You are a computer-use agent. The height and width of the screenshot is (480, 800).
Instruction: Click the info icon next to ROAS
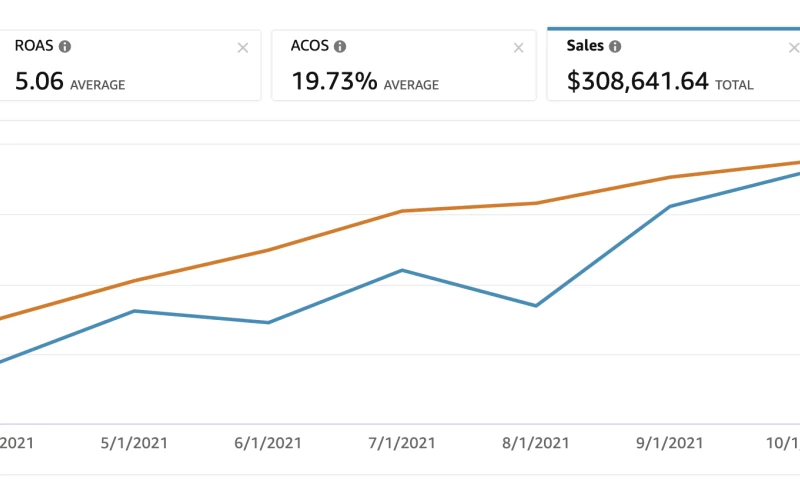click(x=65, y=46)
